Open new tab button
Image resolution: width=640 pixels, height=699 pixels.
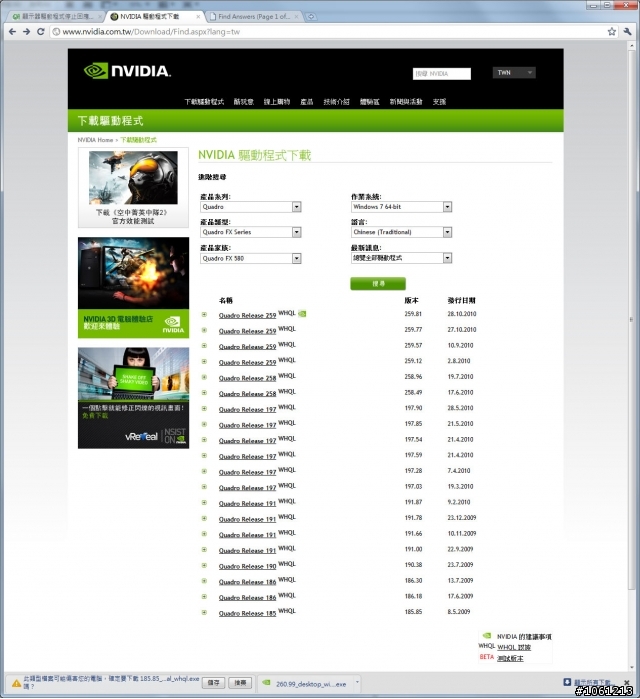click(x=311, y=16)
